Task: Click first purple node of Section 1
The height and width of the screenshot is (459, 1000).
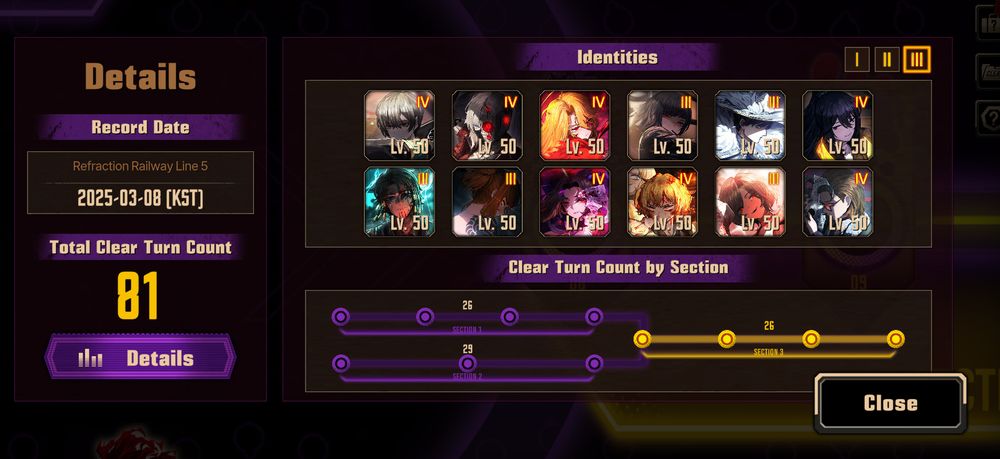Action: [341, 316]
